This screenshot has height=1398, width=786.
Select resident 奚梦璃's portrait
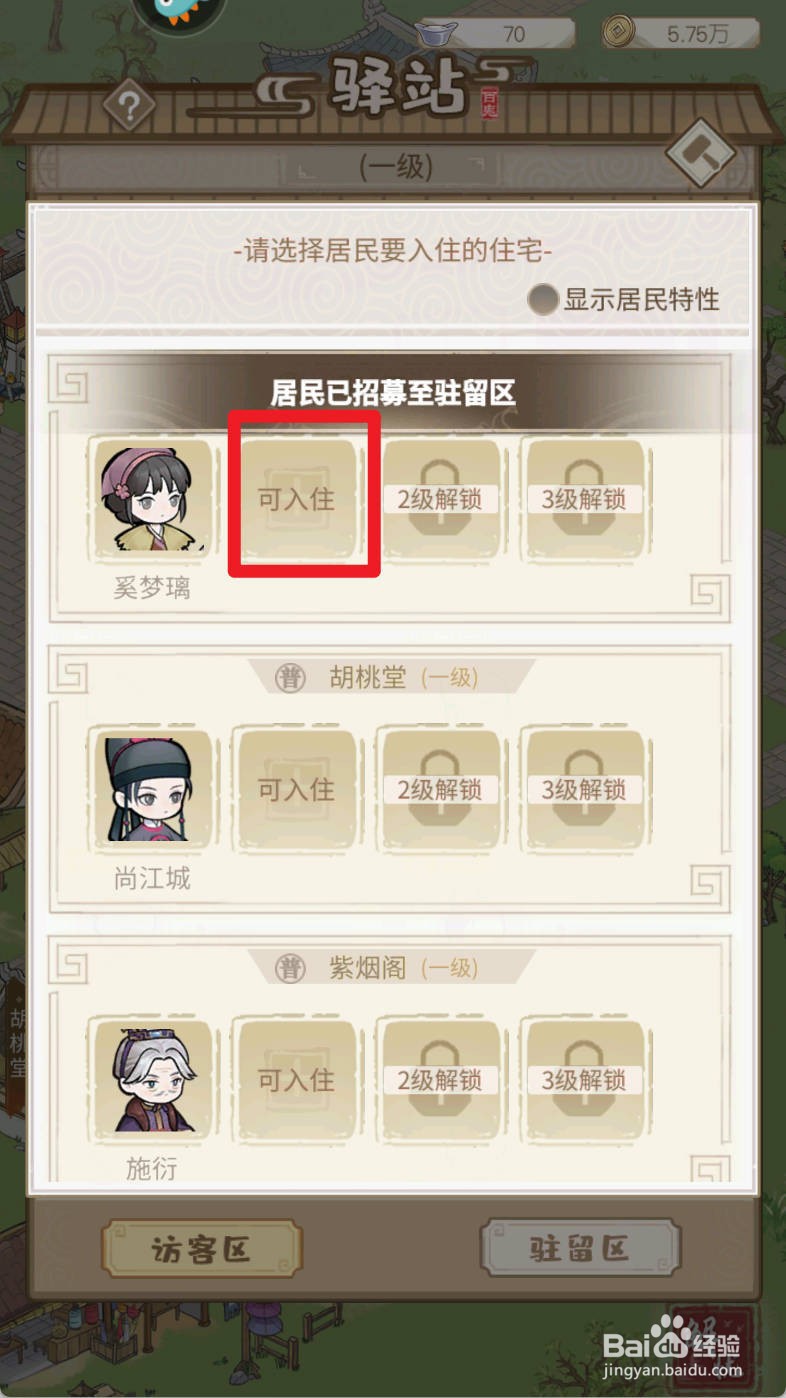pos(152,499)
